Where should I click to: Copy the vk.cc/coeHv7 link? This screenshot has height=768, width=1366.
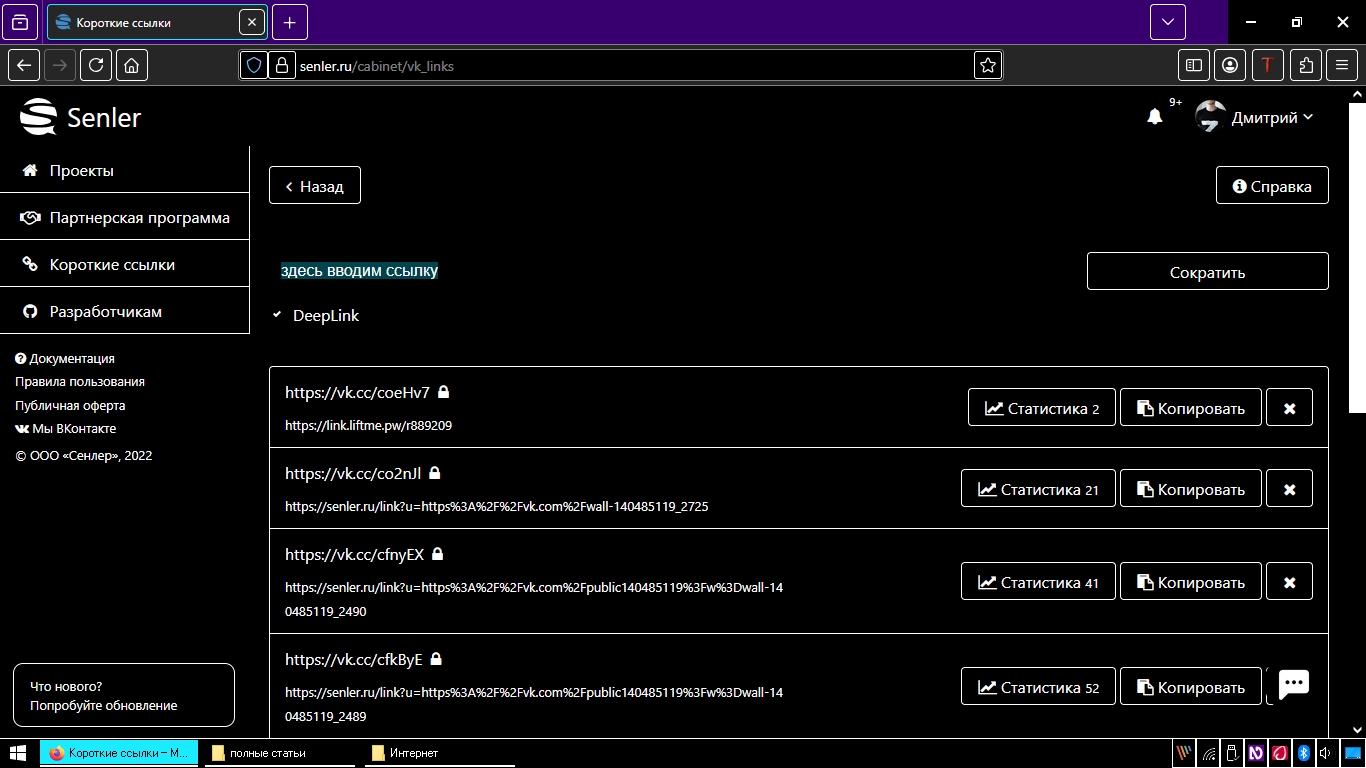click(1191, 408)
